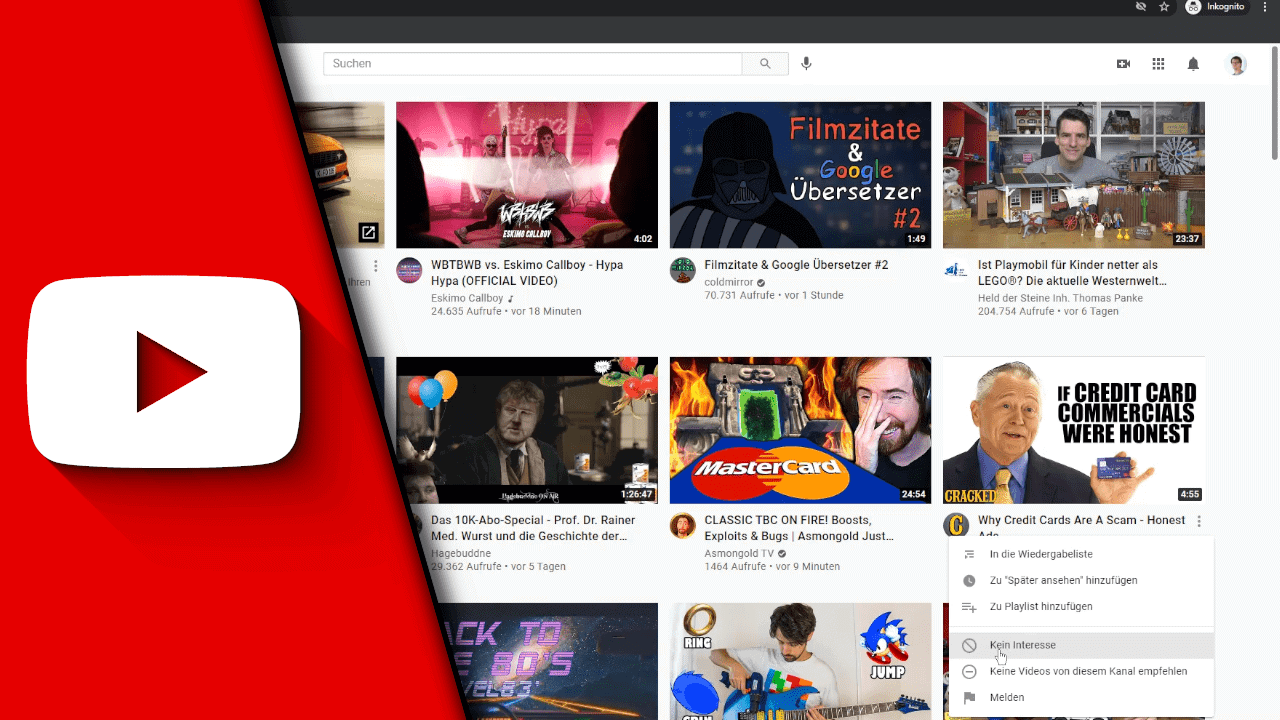Choose Kein Interesse from context menu

[1081, 645]
